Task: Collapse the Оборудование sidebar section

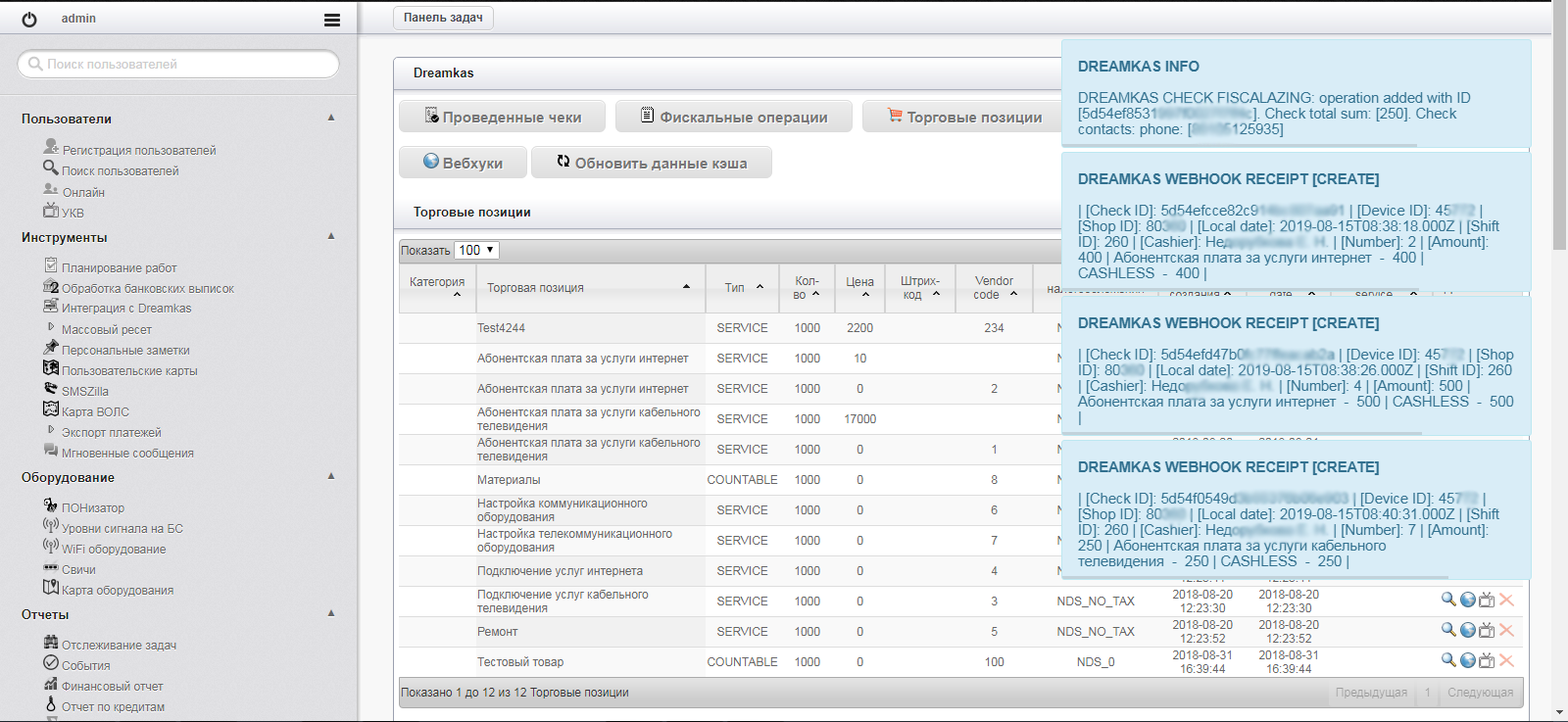Action: pos(331,476)
